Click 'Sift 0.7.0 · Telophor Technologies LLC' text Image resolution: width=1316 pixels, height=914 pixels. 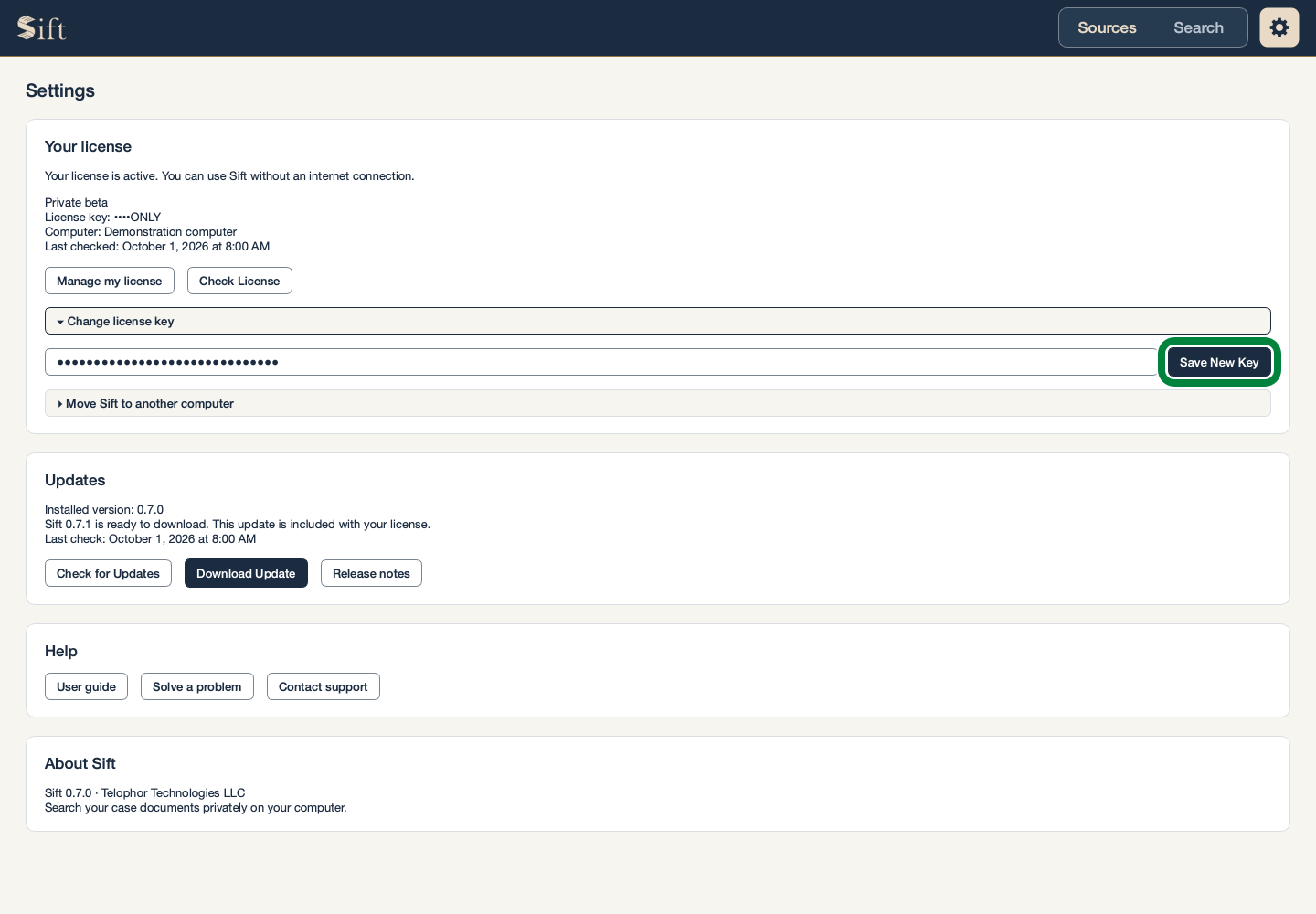pos(145,793)
